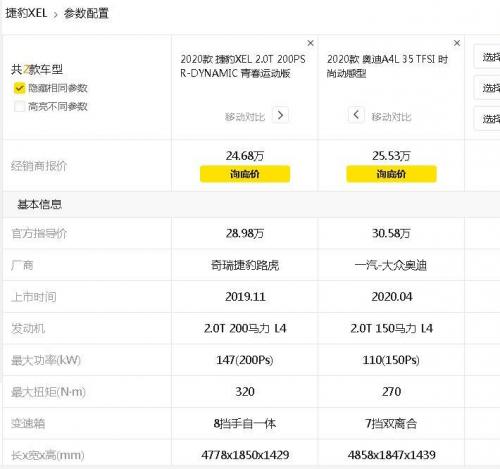Click the 28.98万 official price cell
500x469 pixels.
(245, 233)
